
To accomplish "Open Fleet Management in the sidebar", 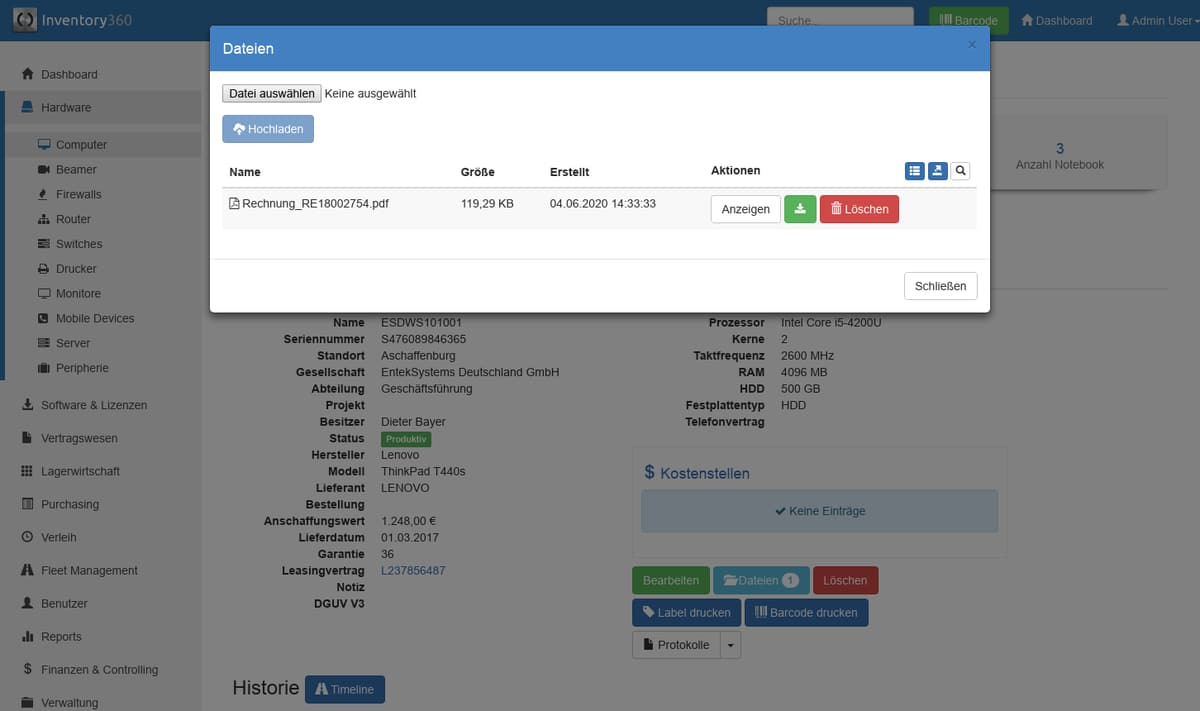I will click(89, 570).
